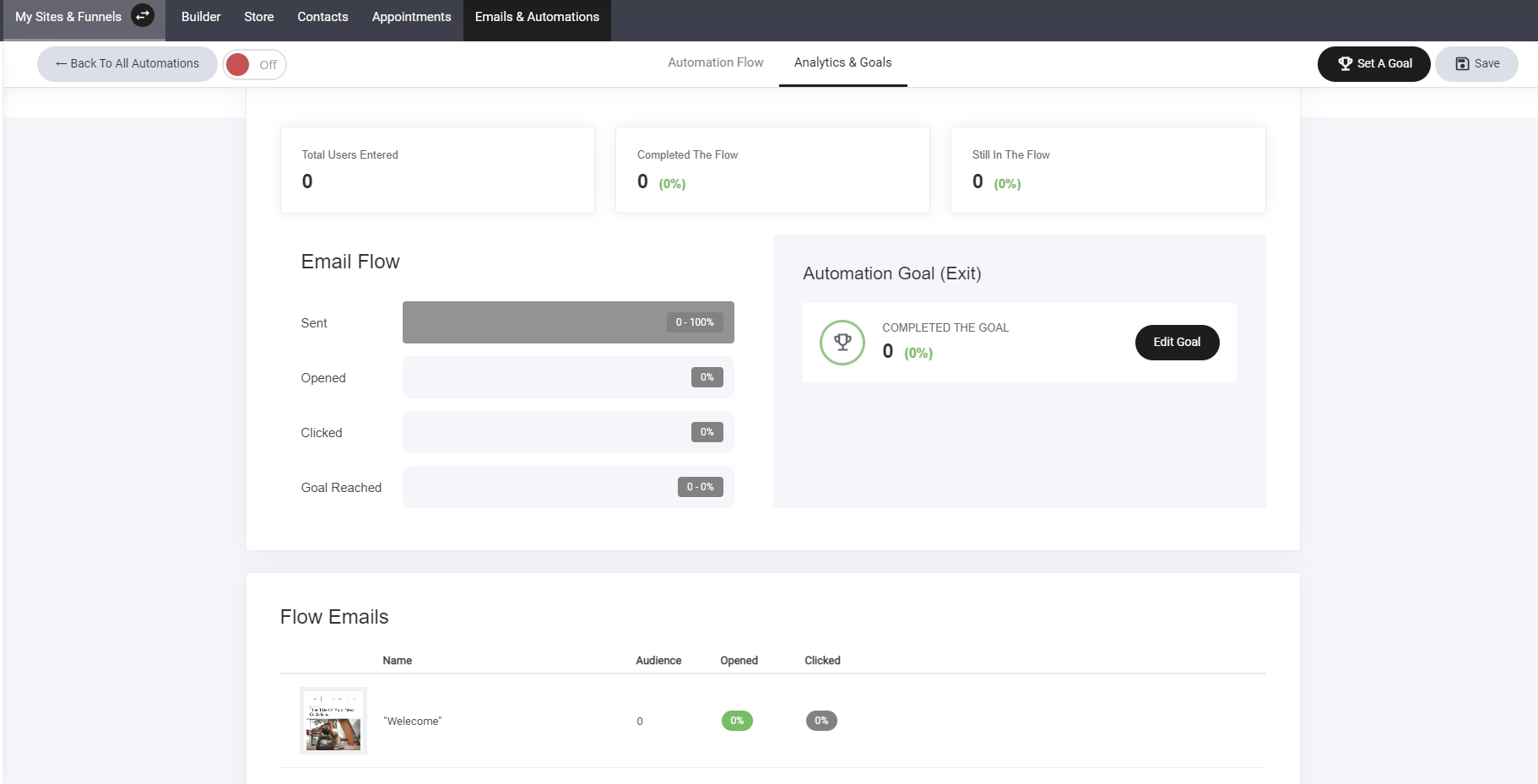
Task: Click the Opened progress bar in Email Flow
Action: click(x=567, y=377)
